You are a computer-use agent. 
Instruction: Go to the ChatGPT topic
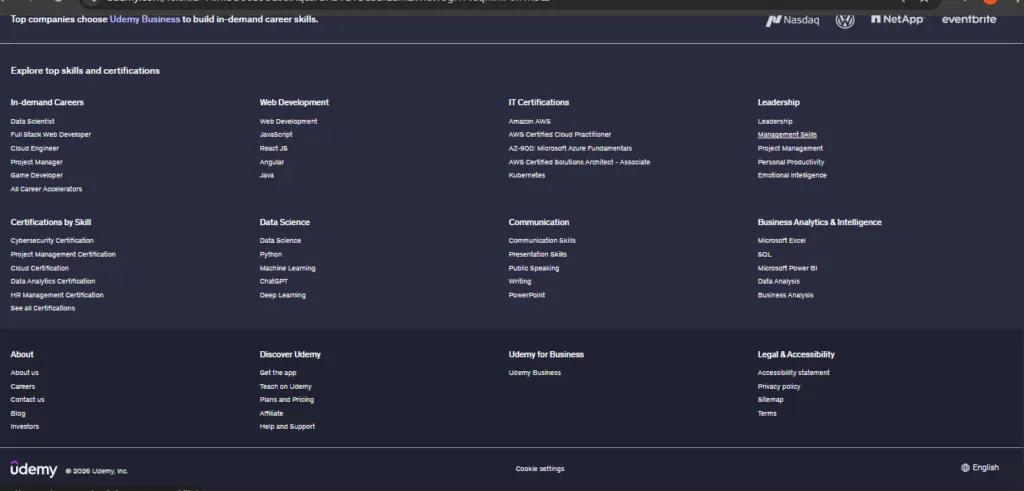274,281
